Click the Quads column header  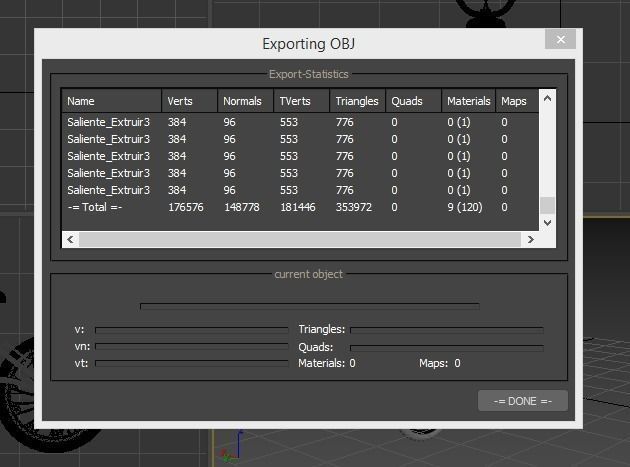coord(414,101)
